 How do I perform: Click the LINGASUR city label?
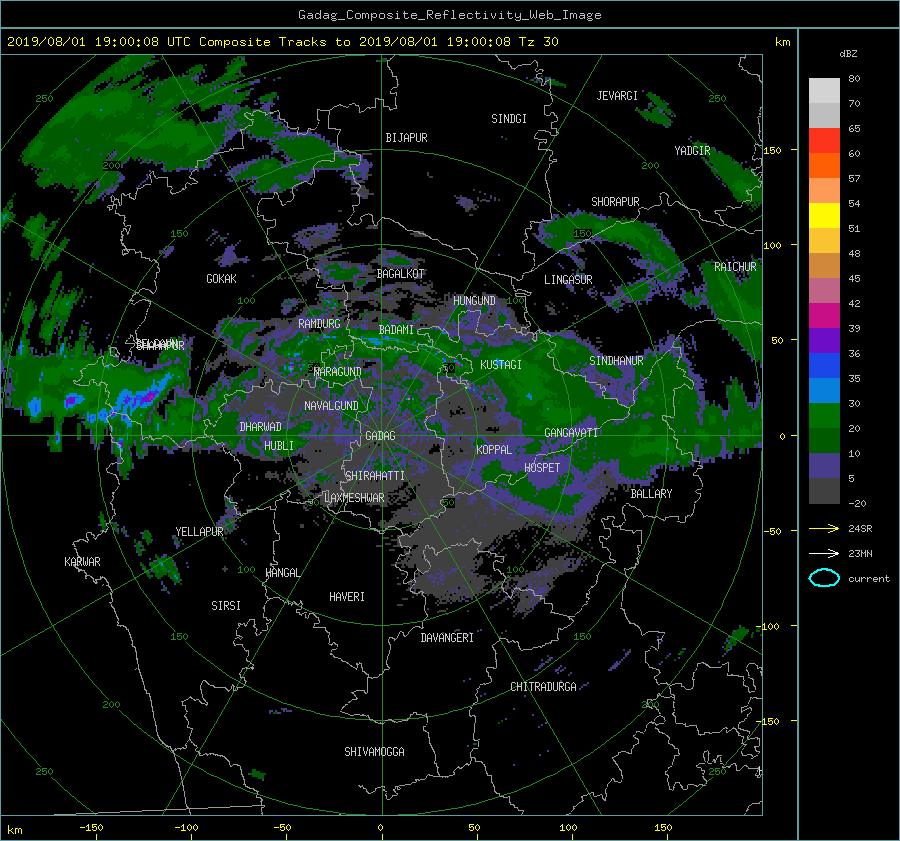(x=568, y=280)
